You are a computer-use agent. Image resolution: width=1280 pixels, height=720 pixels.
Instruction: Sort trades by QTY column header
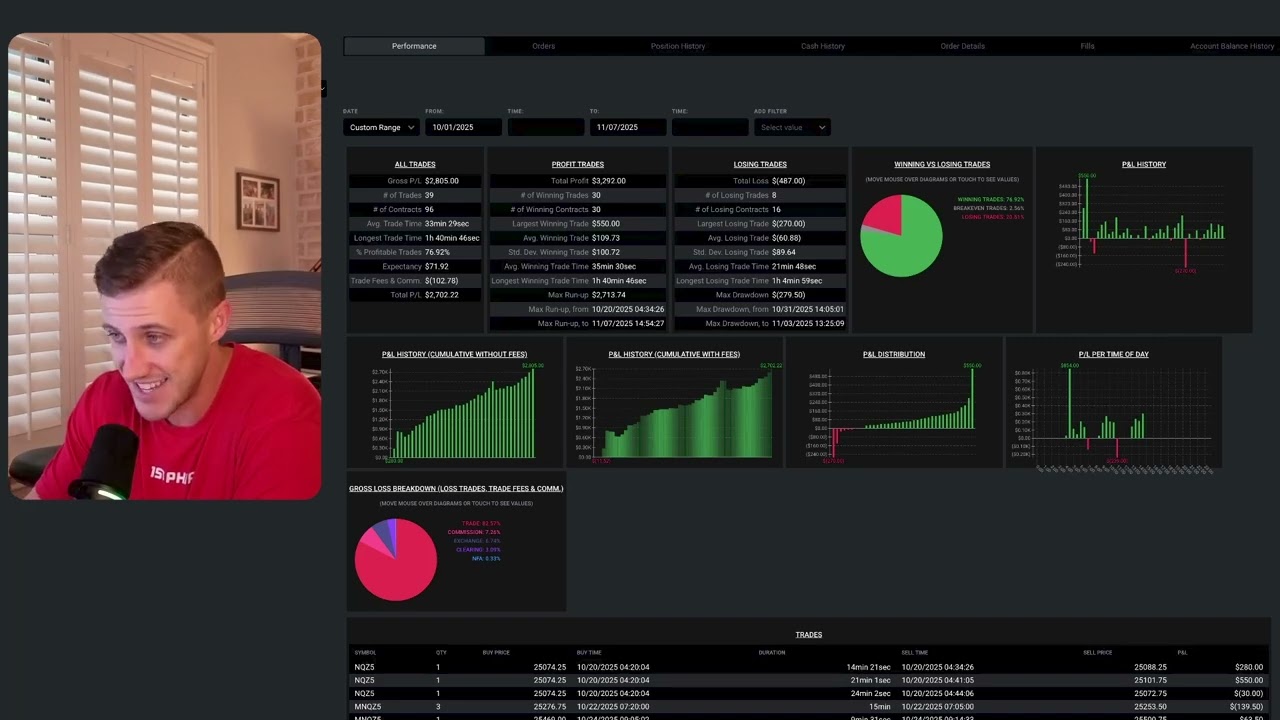pos(441,652)
